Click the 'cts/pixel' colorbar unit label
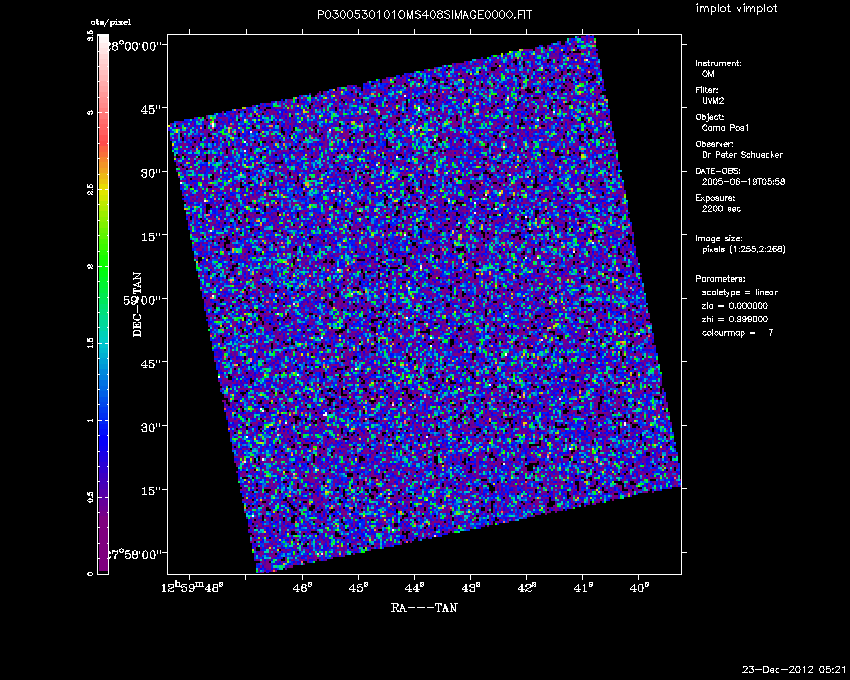The image size is (850, 680). click(111, 23)
